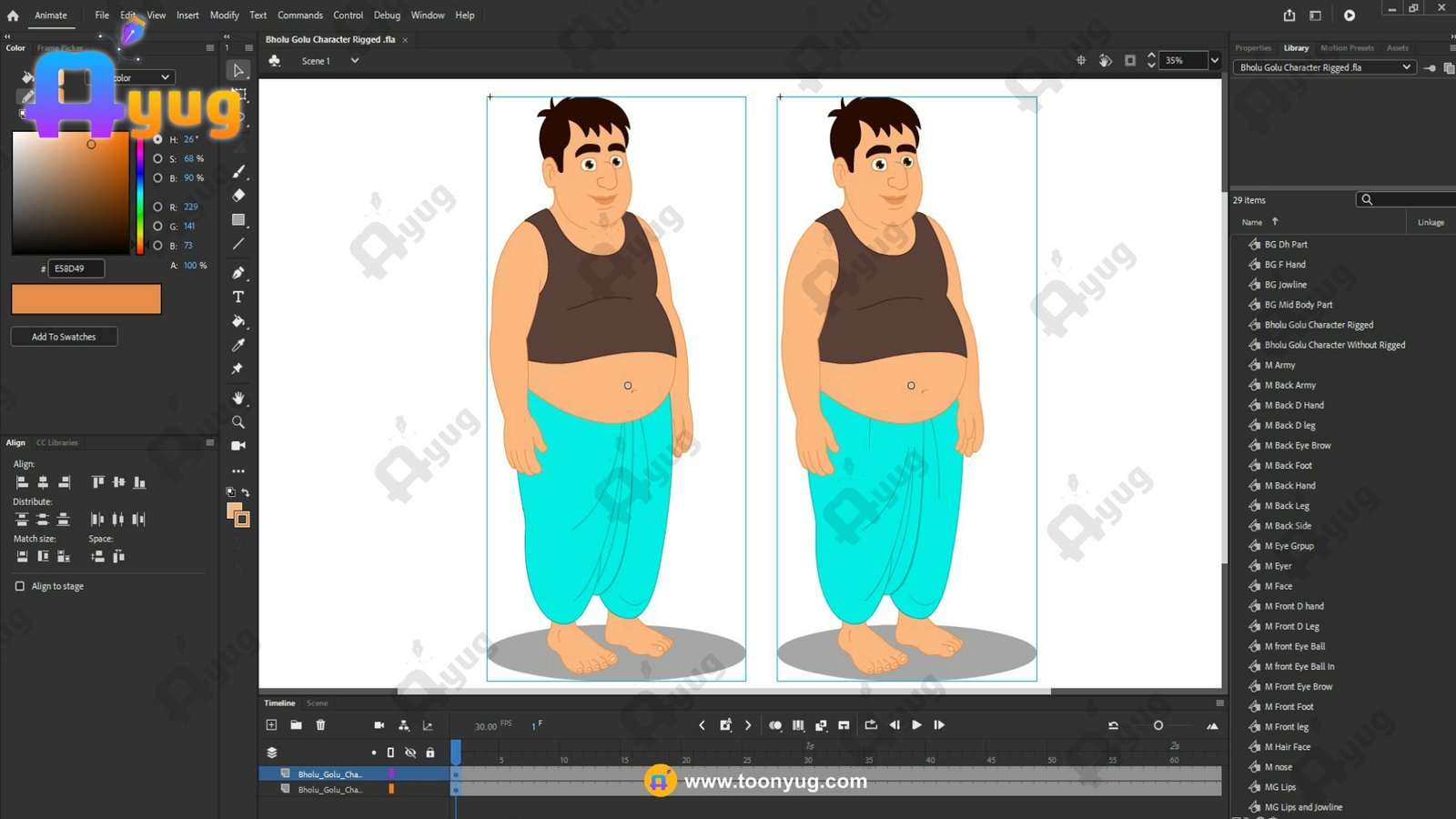Select the Eraser tool in the toolbar

click(x=238, y=196)
